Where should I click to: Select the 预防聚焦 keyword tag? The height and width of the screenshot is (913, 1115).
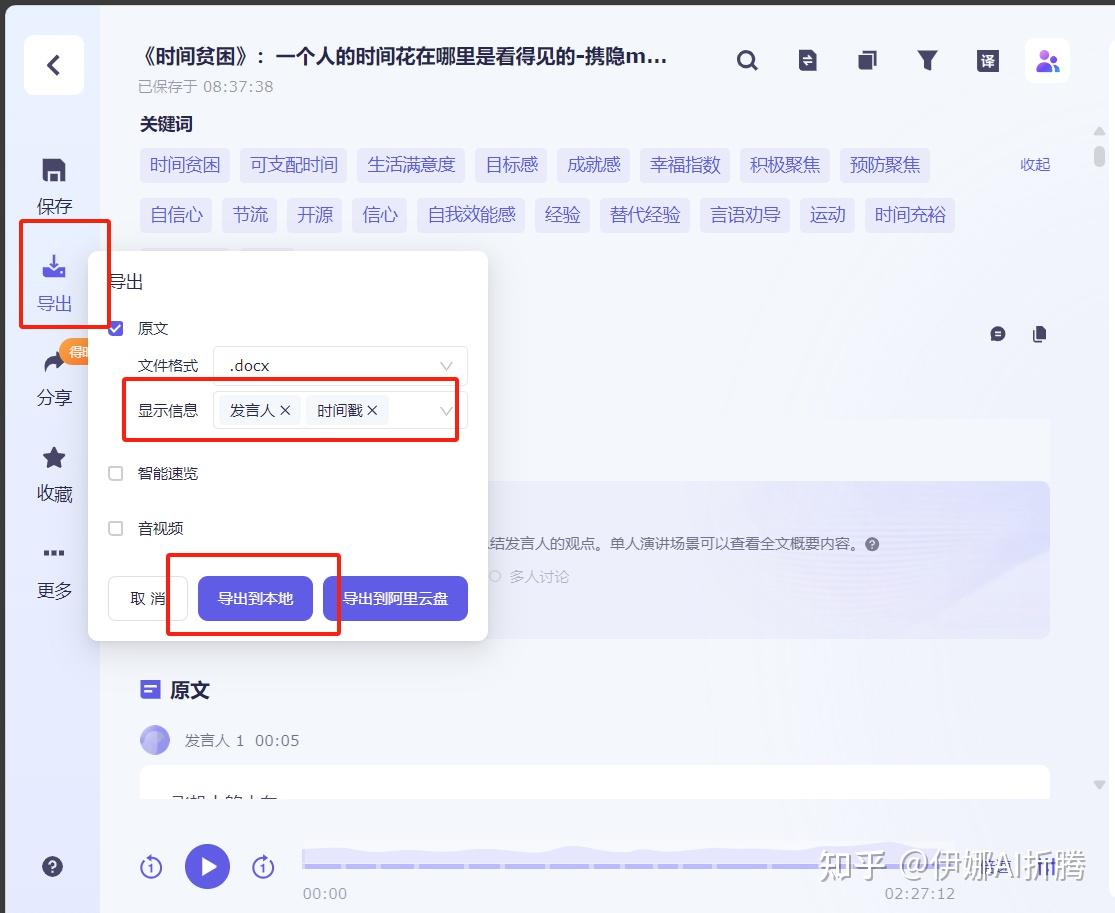tap(885, 165)
